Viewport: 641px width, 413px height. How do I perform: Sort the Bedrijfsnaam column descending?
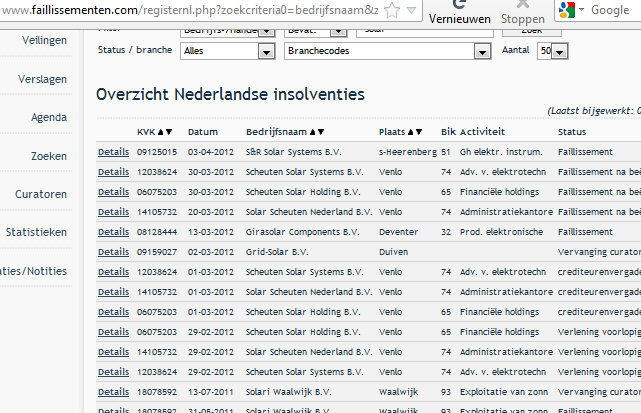point(321,132)
